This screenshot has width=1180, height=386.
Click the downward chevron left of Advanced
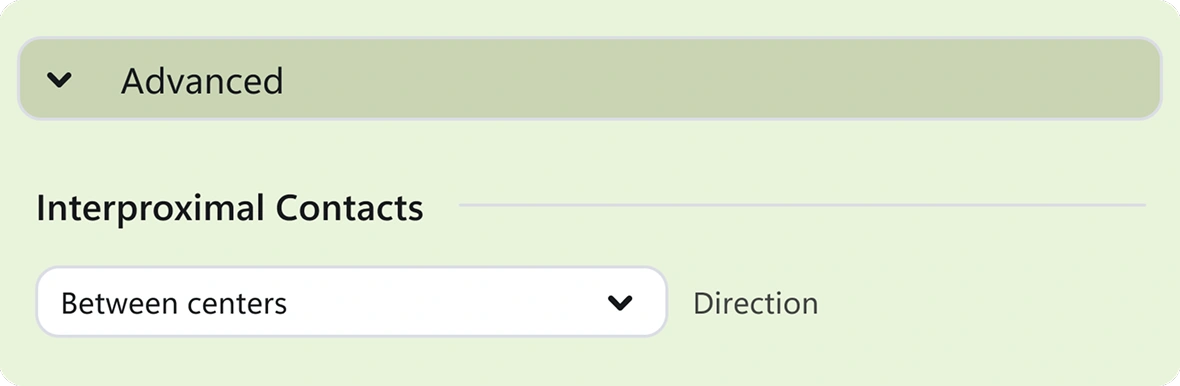coord(59,79)
